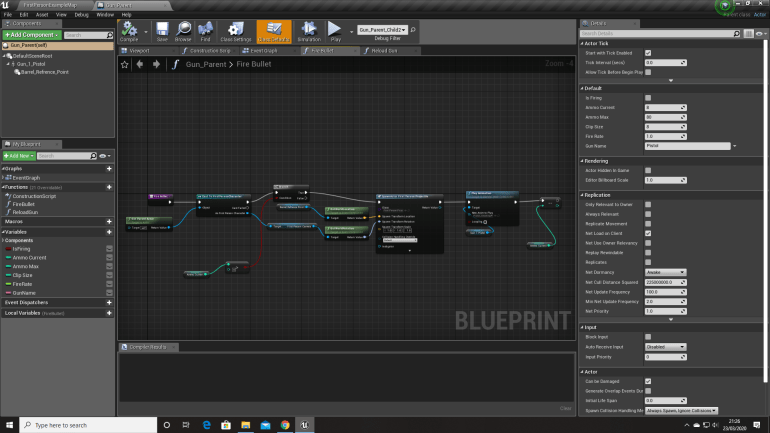
Task: Add a new variable with plus
Action: (x=109, y=232)
